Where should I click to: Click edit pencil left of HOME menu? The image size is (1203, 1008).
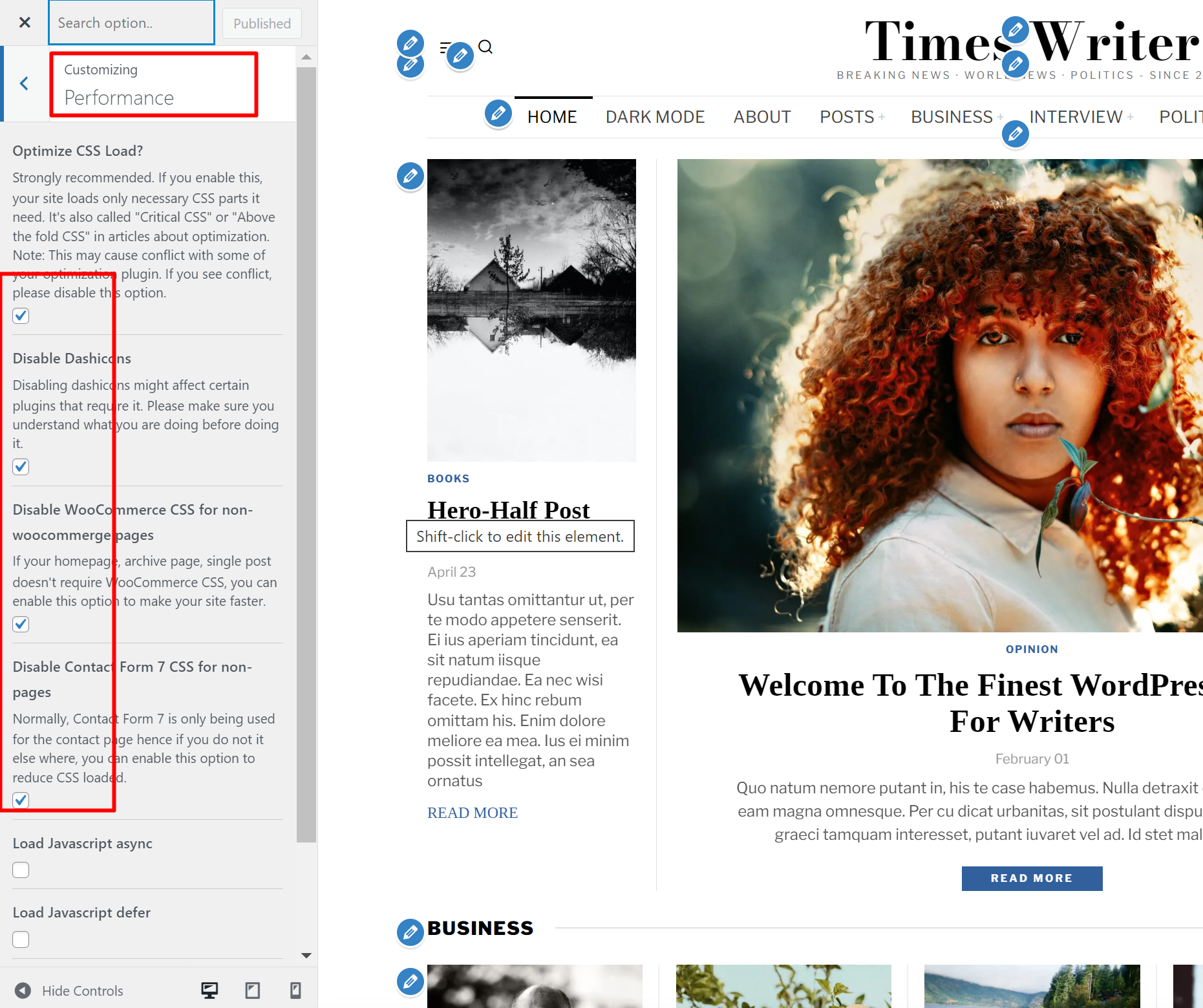tap(498, 114)
